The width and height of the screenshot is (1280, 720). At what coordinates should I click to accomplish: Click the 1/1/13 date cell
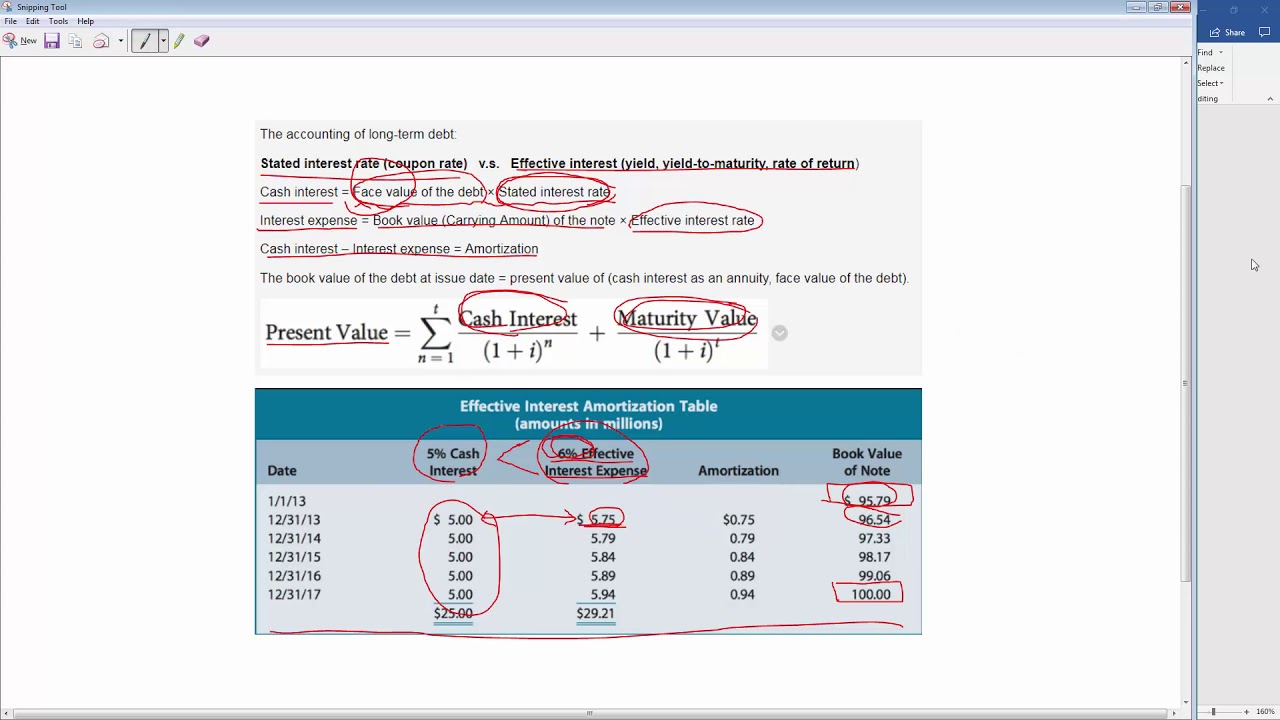click(x=287, y=501)
